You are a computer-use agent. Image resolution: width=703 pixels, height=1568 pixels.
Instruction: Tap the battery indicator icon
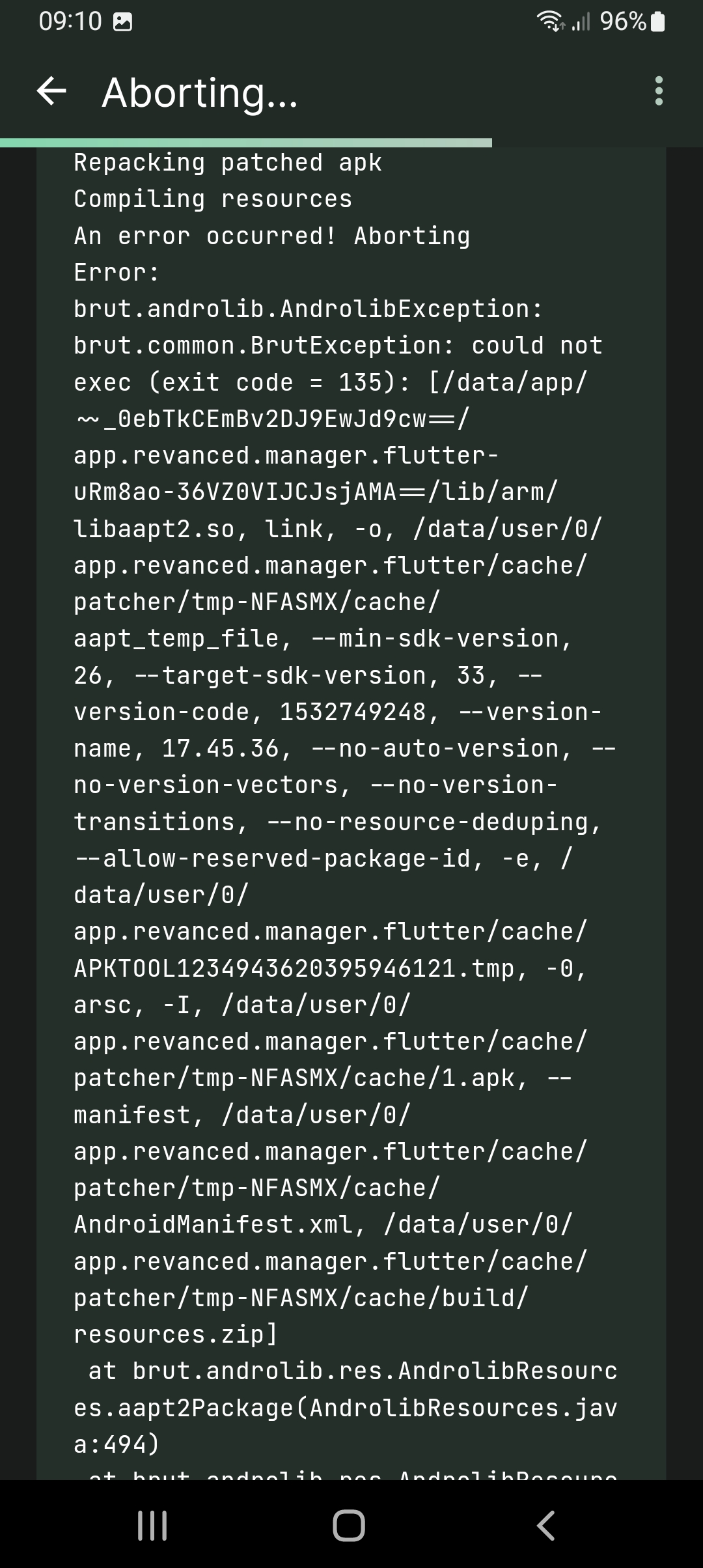(657, 21)
